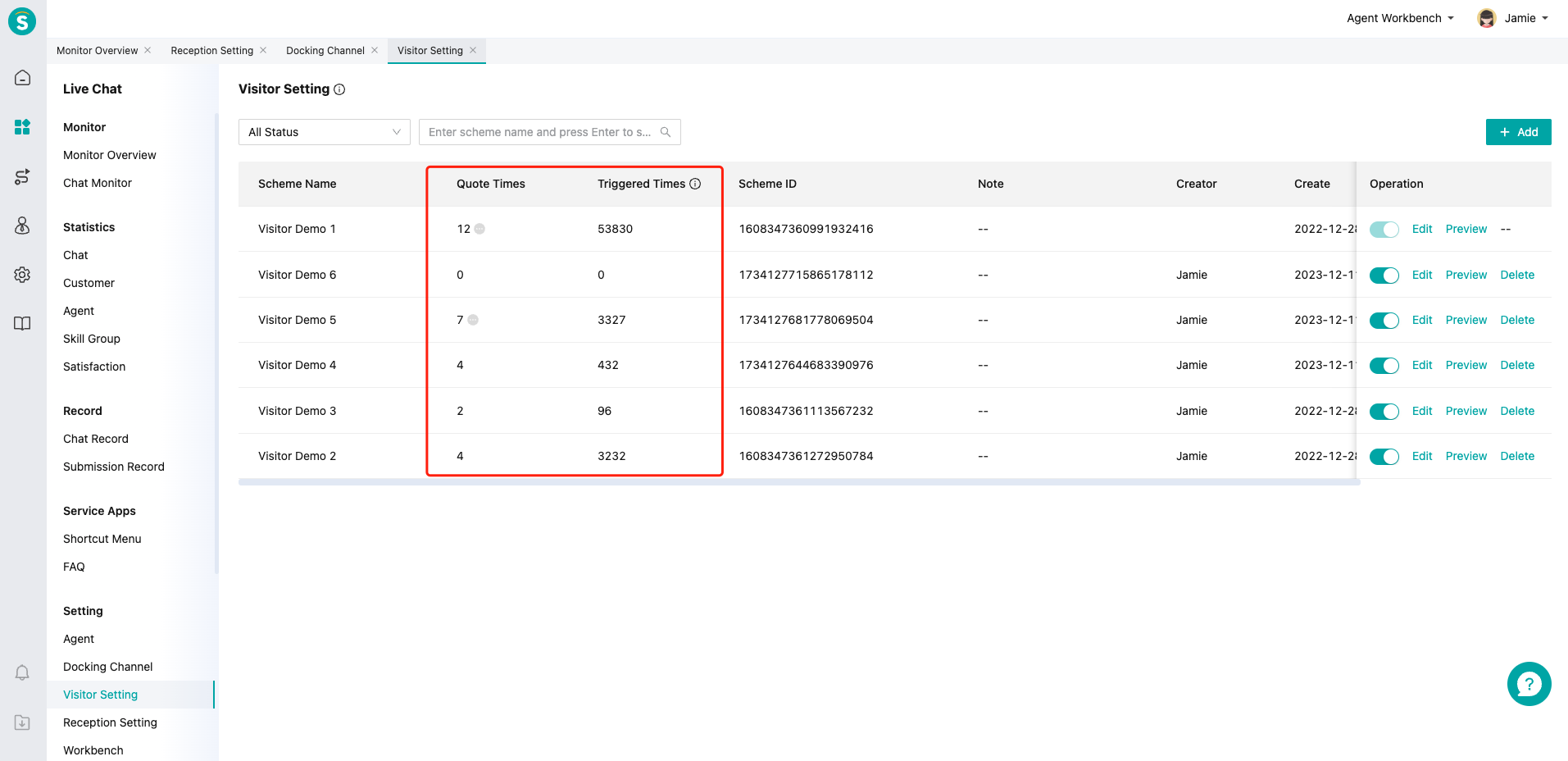Go to Shortcut Menu in sidebar
Screen dimensions: 1568x761
click(102, 539)
